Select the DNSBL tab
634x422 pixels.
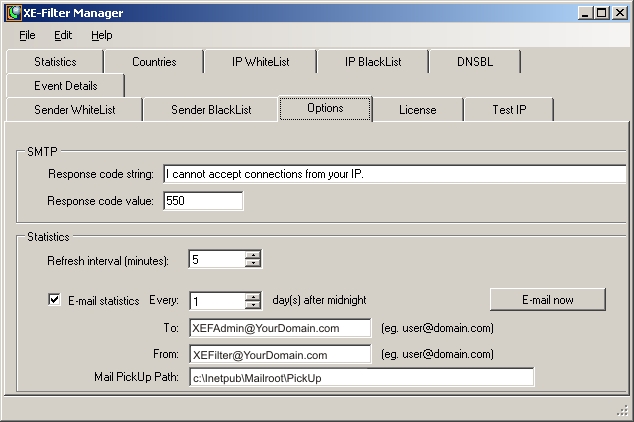475,62
